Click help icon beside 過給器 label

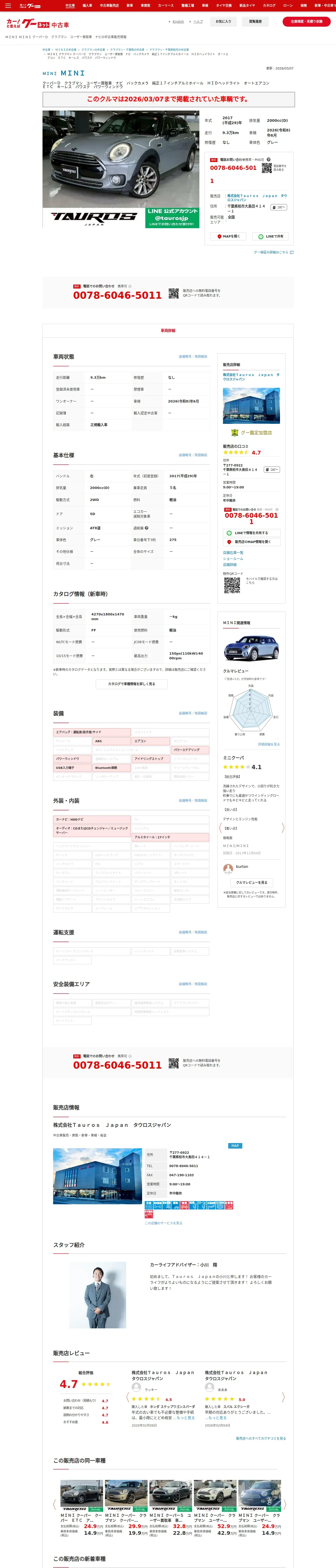pyautogui.click(x=146, y=528)
